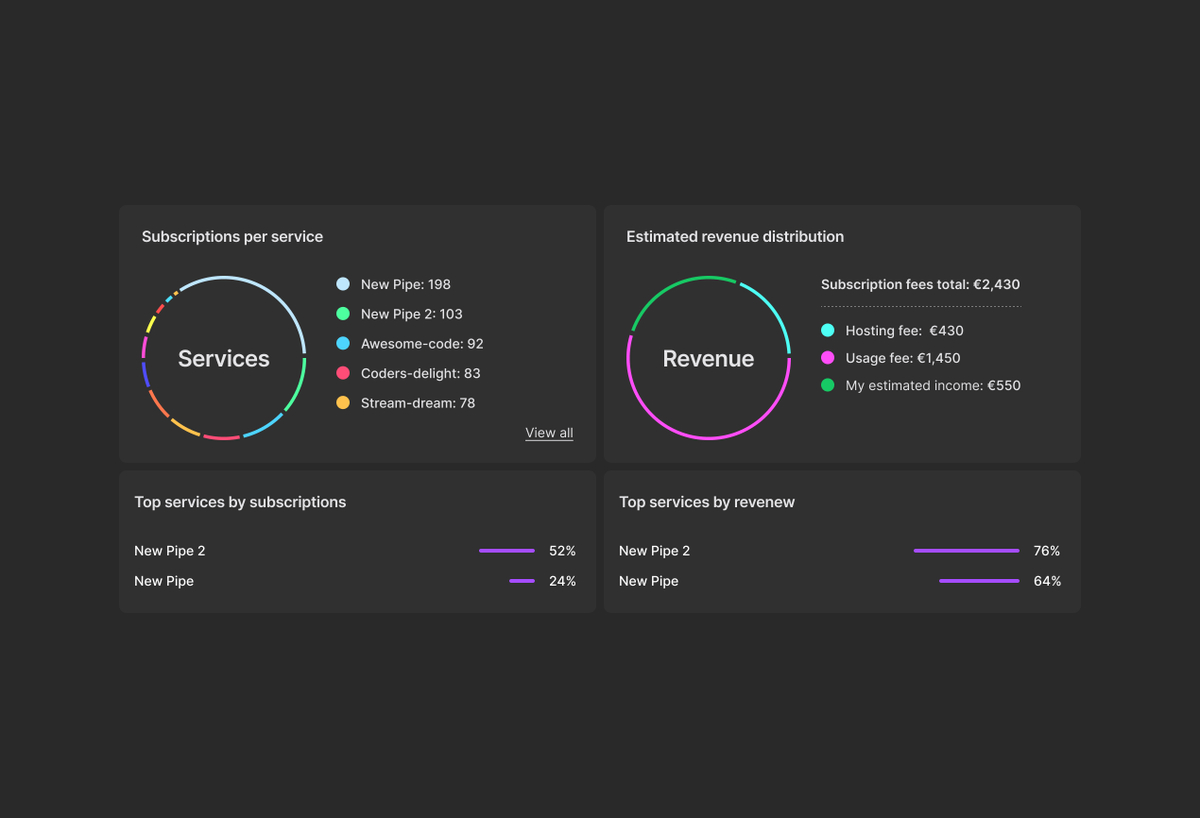The height and width of the screenshot is (818, 1200).
Task: Click the light blue New Pipe legend dot
Action: (343, 284)
